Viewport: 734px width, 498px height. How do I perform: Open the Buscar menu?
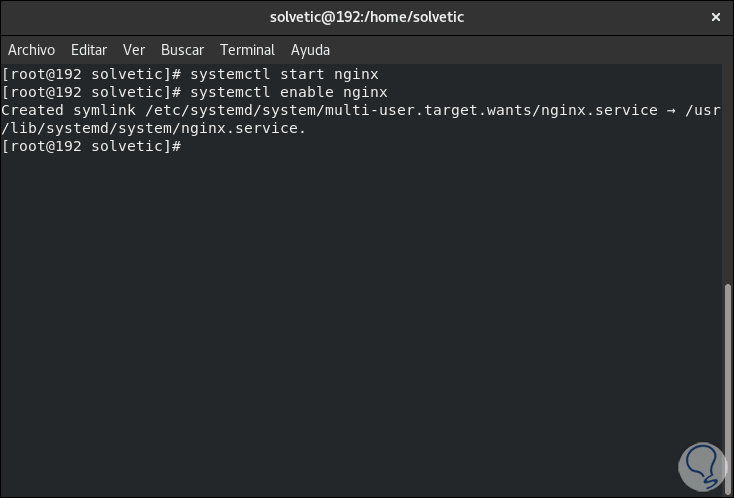click(x=182, y=50)
